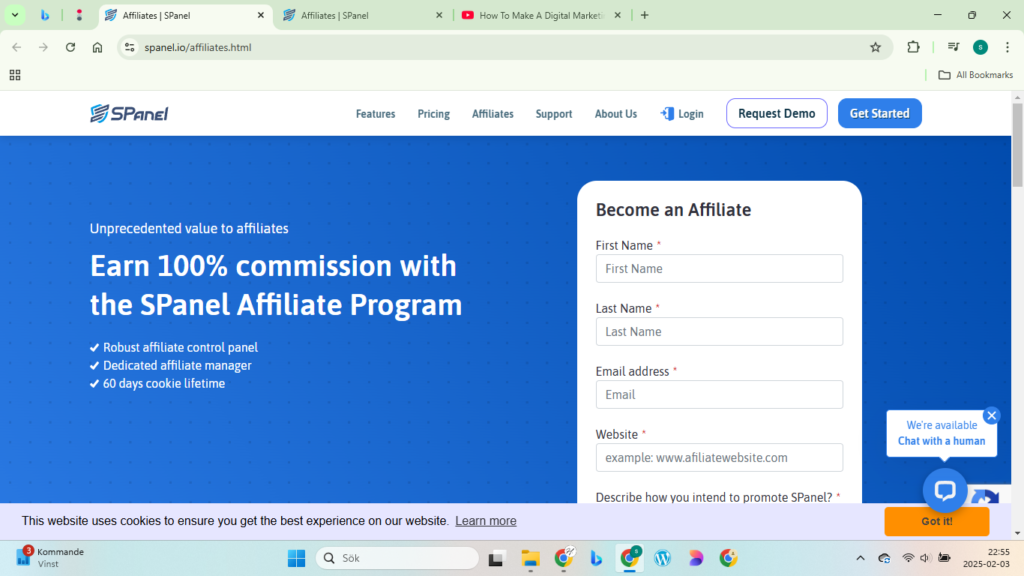Image resolution: width=1024 pixels, height=576 pixels.
Task: Click the Request Demo button
Action: 776,114
